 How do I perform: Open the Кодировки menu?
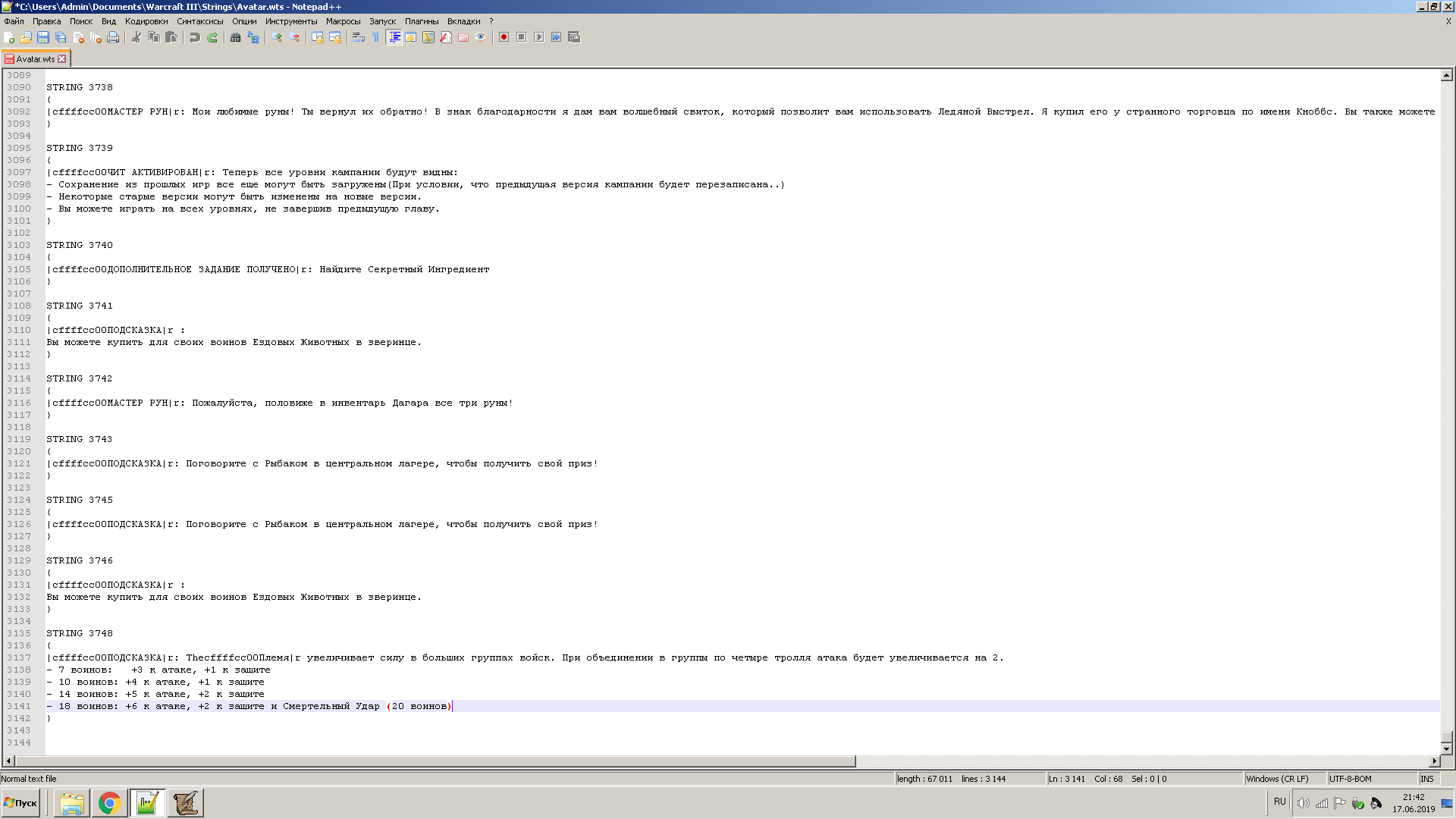tap(146, 21)
